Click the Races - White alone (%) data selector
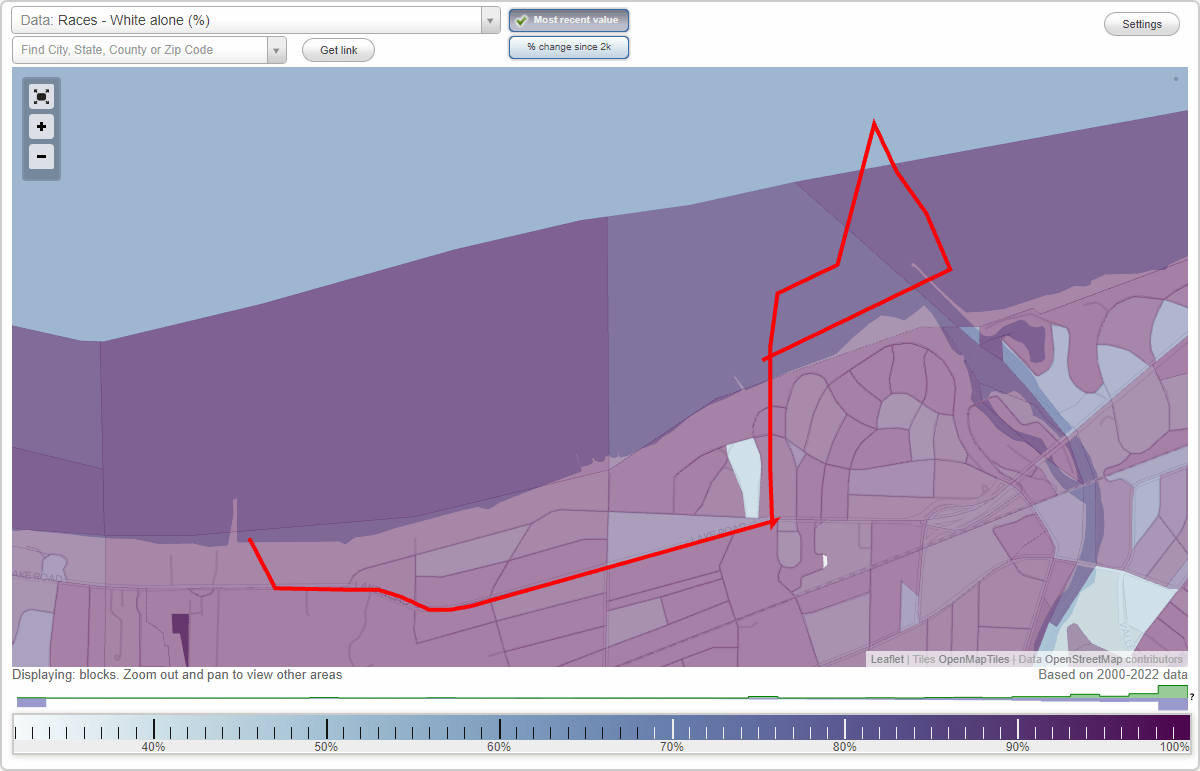This screenshot has width=1200, height=771. pyautogui.click(x=247, y=20)
